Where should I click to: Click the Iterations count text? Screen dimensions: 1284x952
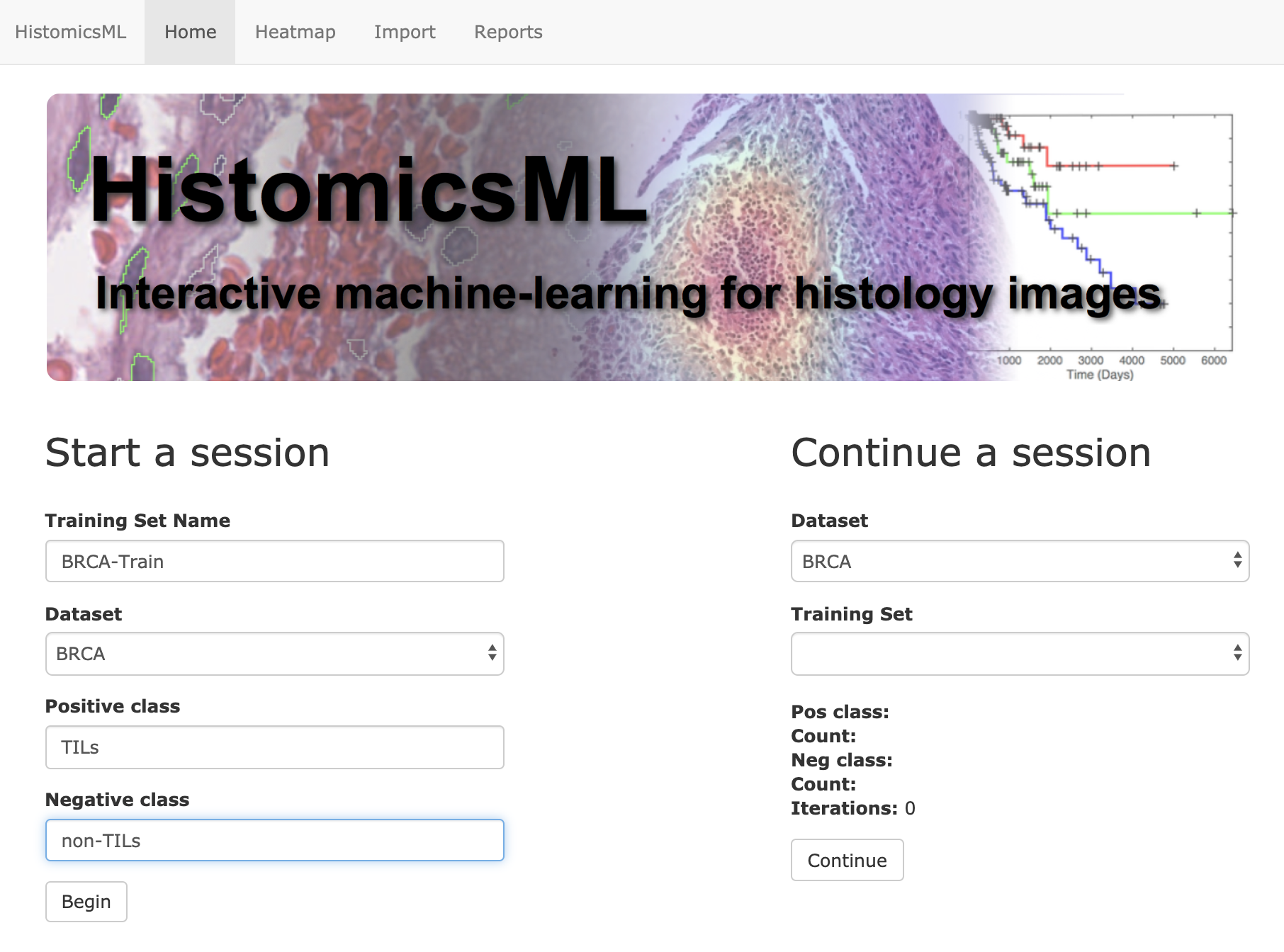(853, 807)
